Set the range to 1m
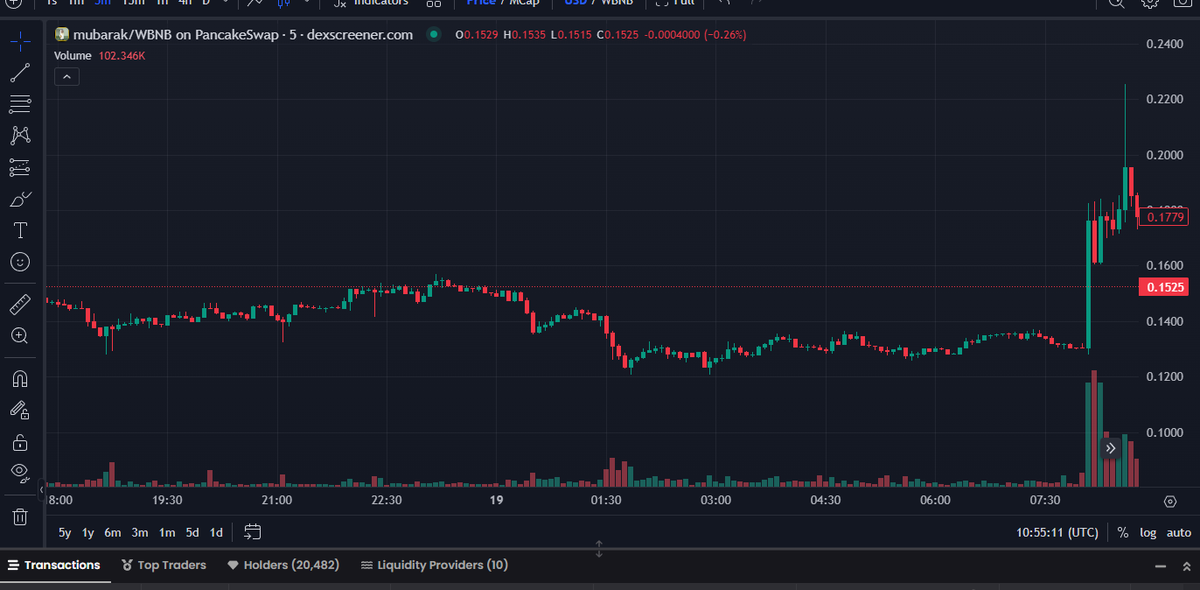 [167, 533]
